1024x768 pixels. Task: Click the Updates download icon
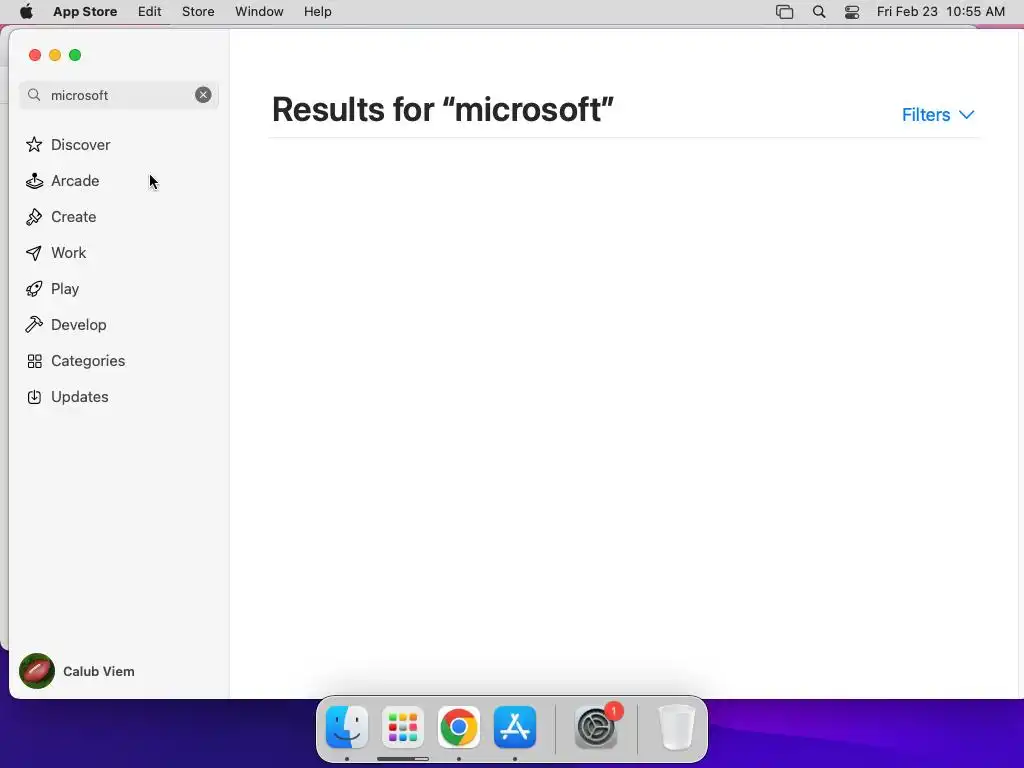tap(34, 397)
